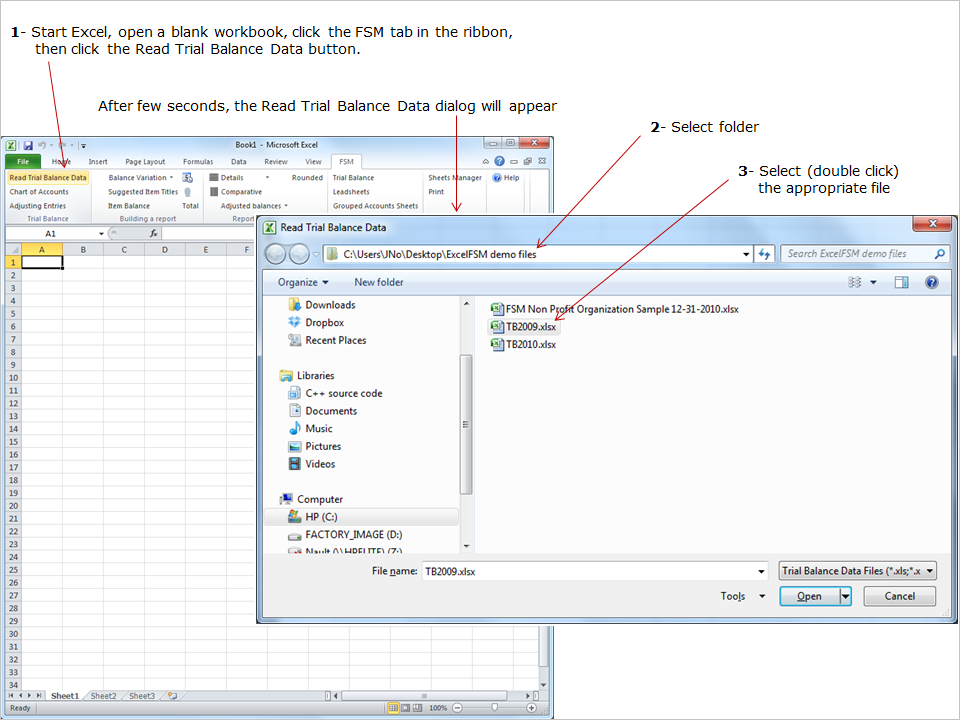Switch to the Data ribbon tab
The width and height of the screenshot is (960, 720).
click(239, 162)
